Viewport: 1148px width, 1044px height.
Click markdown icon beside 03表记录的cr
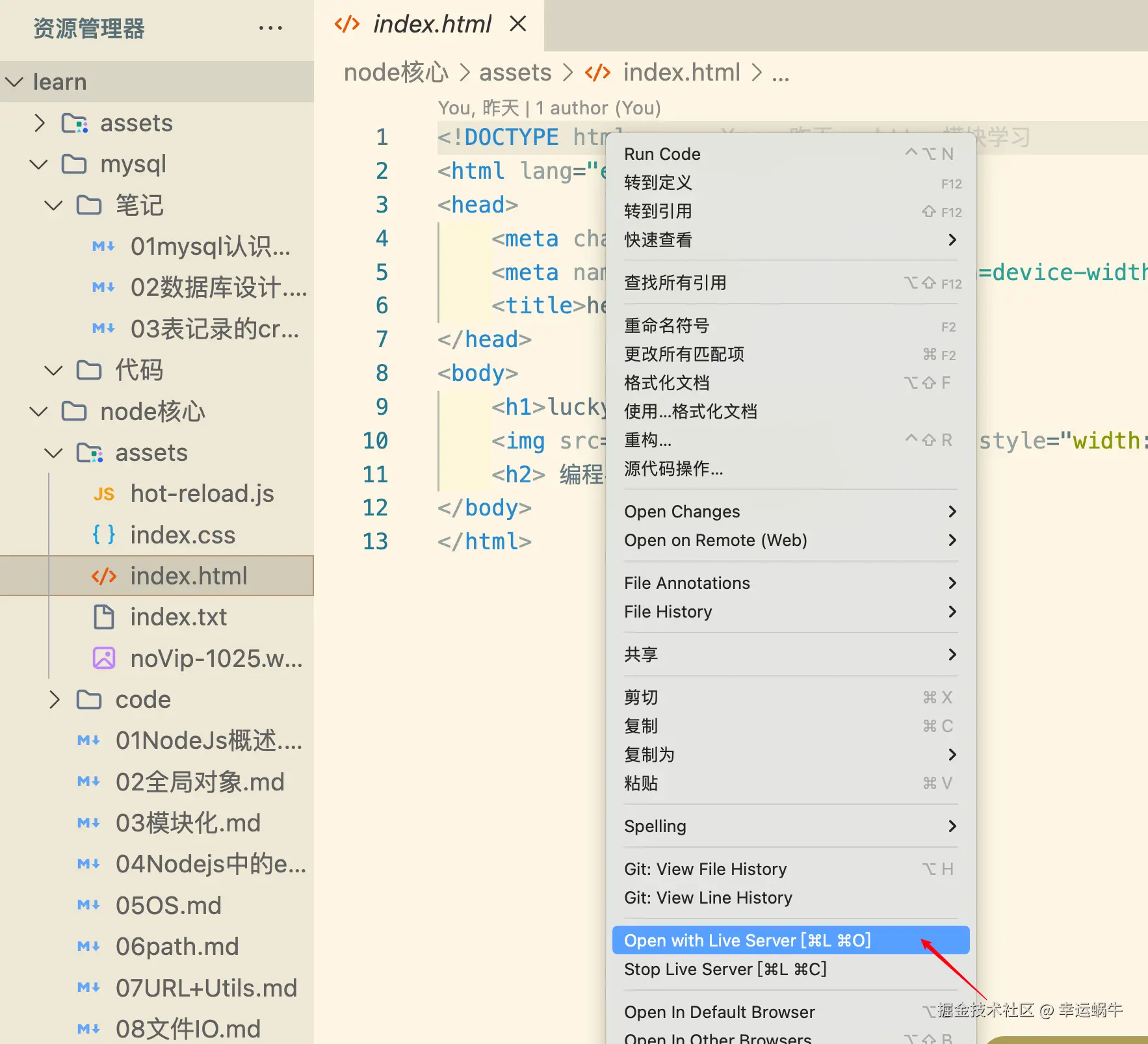(104, 328)
